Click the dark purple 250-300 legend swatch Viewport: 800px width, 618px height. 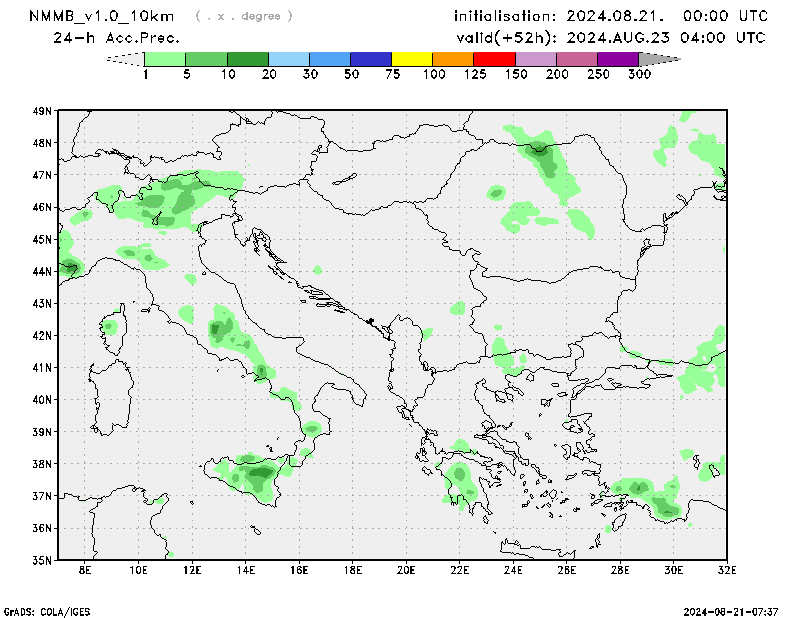617,59
